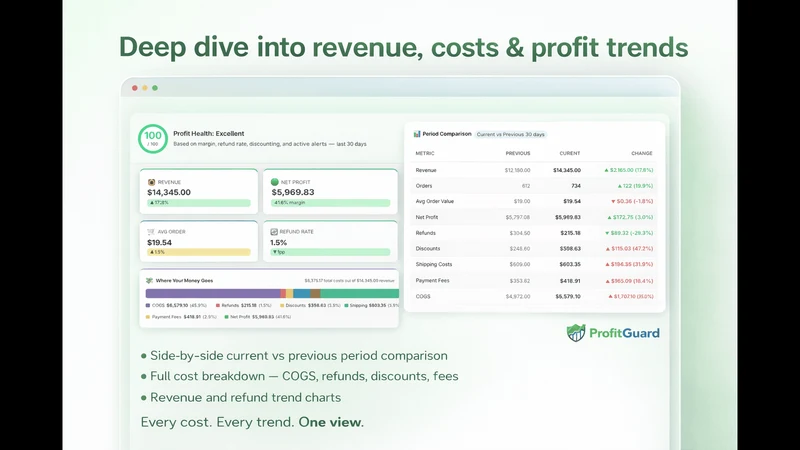Click the green Net Profit bar segment

click(360, 293)
